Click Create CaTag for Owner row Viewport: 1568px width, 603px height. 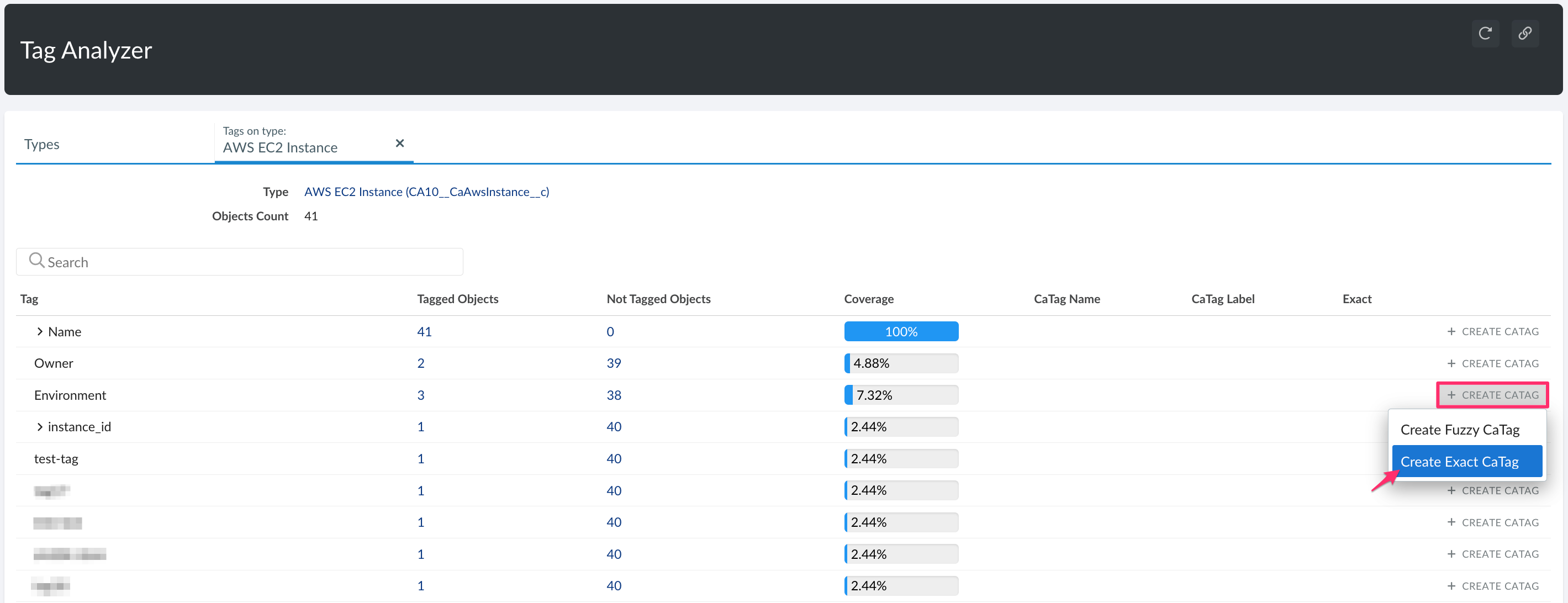point(1492,363)
